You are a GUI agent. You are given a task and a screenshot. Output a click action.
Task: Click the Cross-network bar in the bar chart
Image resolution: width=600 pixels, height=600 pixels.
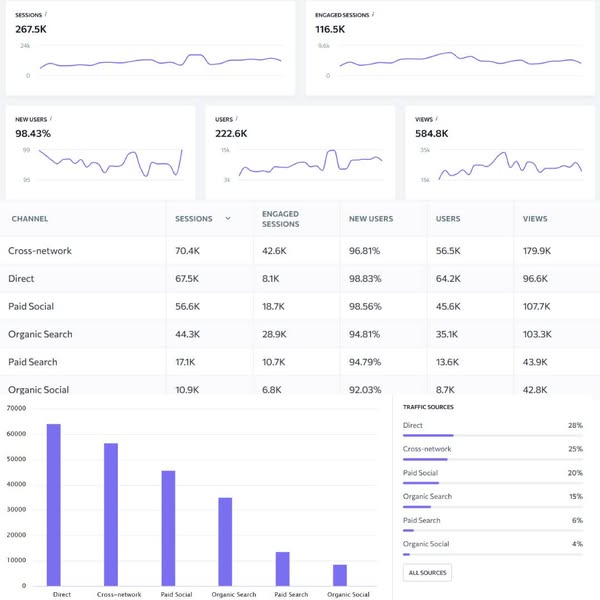[x=111, y=515]
